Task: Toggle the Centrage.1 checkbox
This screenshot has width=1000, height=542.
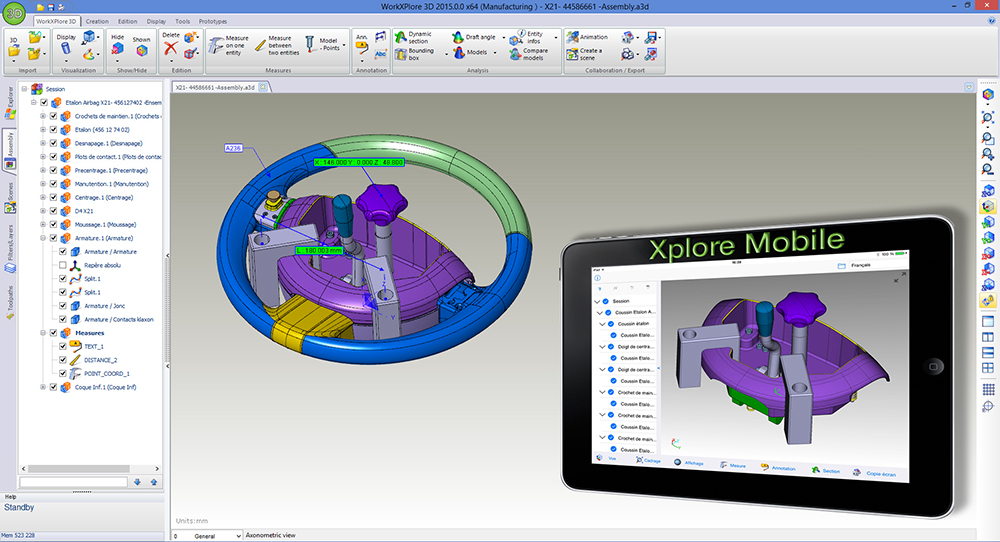Action: click(54, 198)
